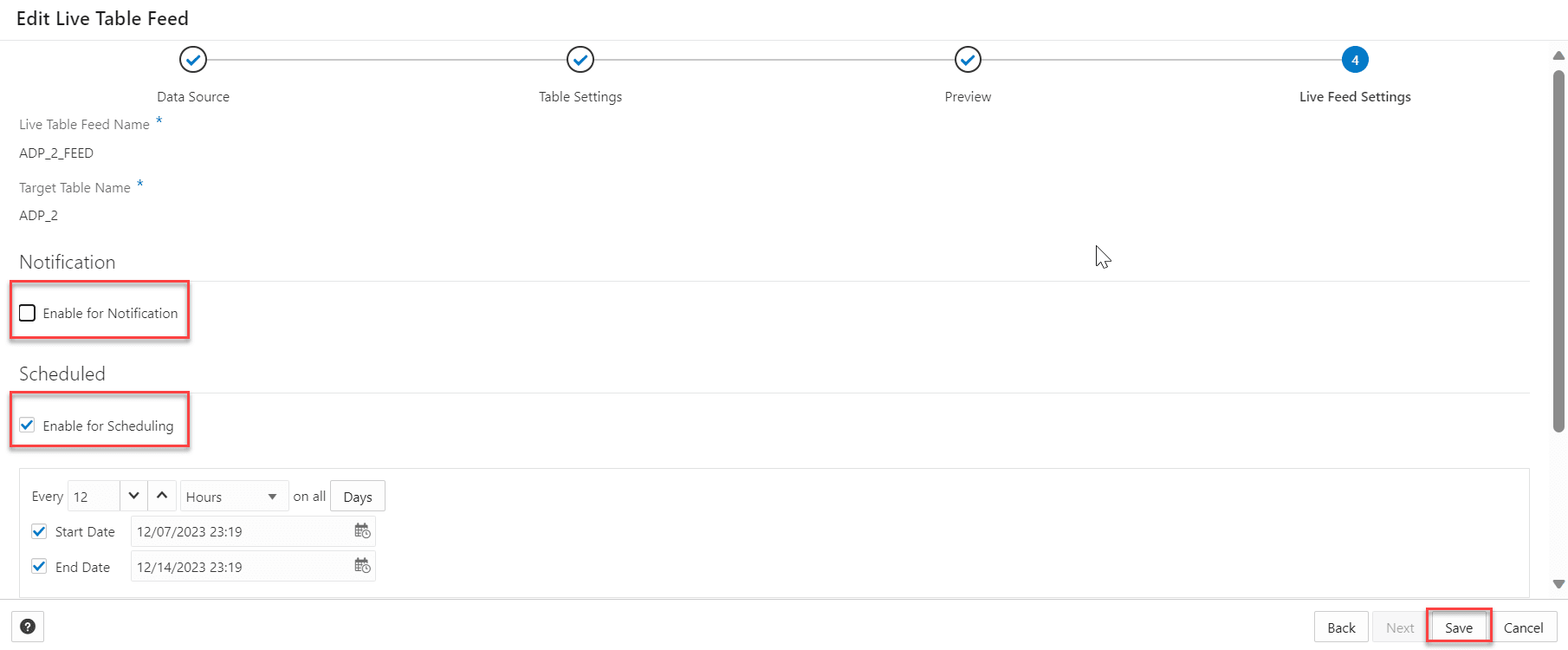The width and height of the screenshot is (1568, 650).
Task: Open the Hours interval unit dropdown
Action: pos(233,496)
